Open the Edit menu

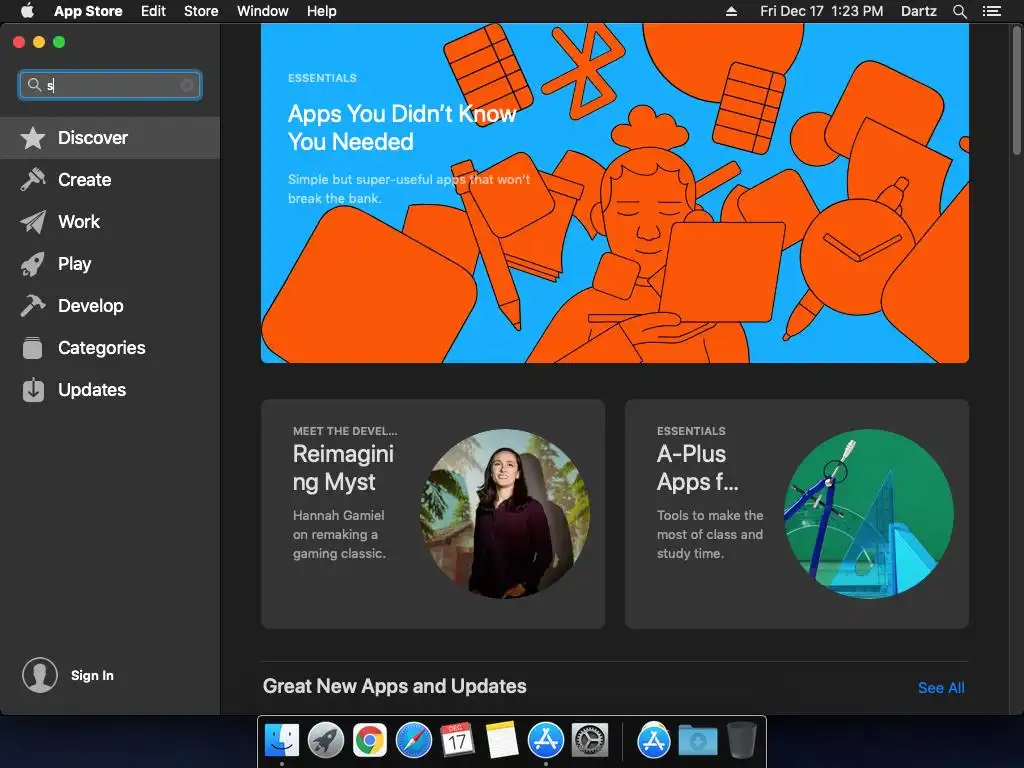point(153,11)
